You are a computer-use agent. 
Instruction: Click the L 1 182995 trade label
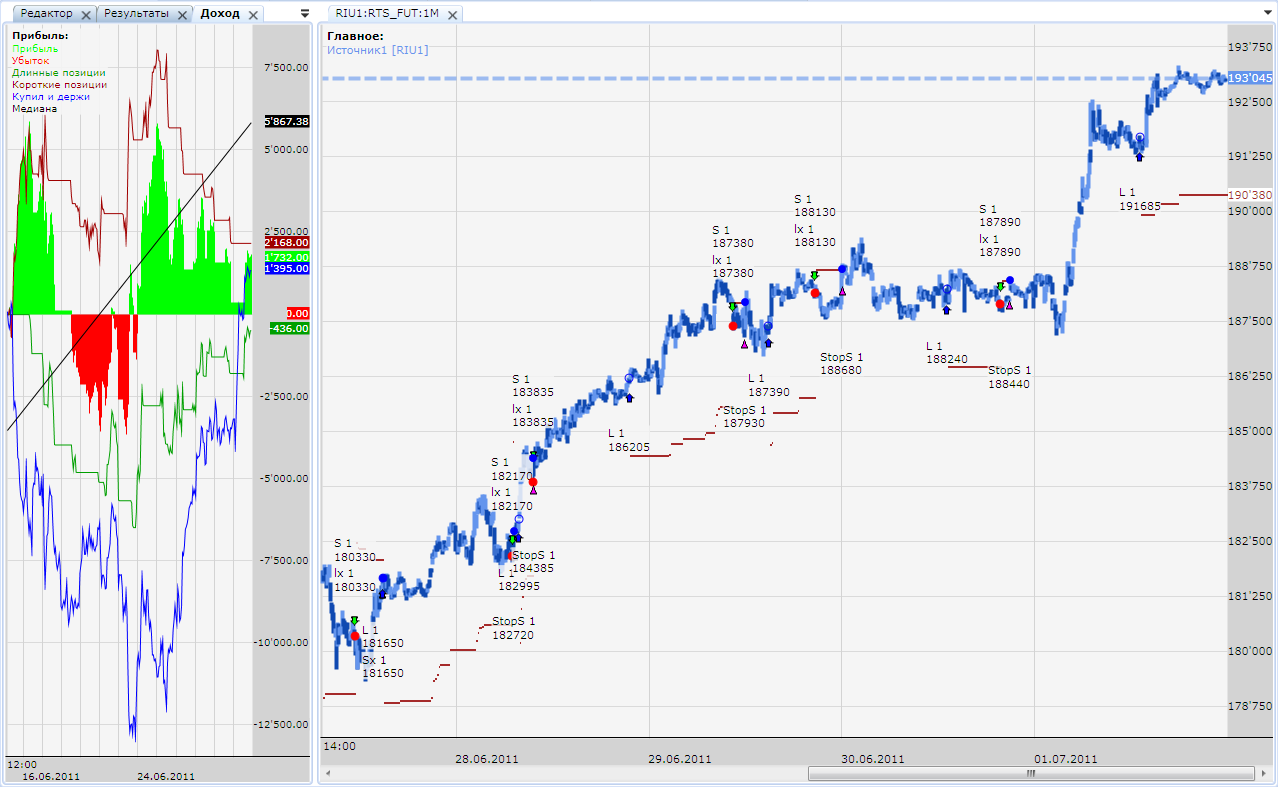point(519,580)
